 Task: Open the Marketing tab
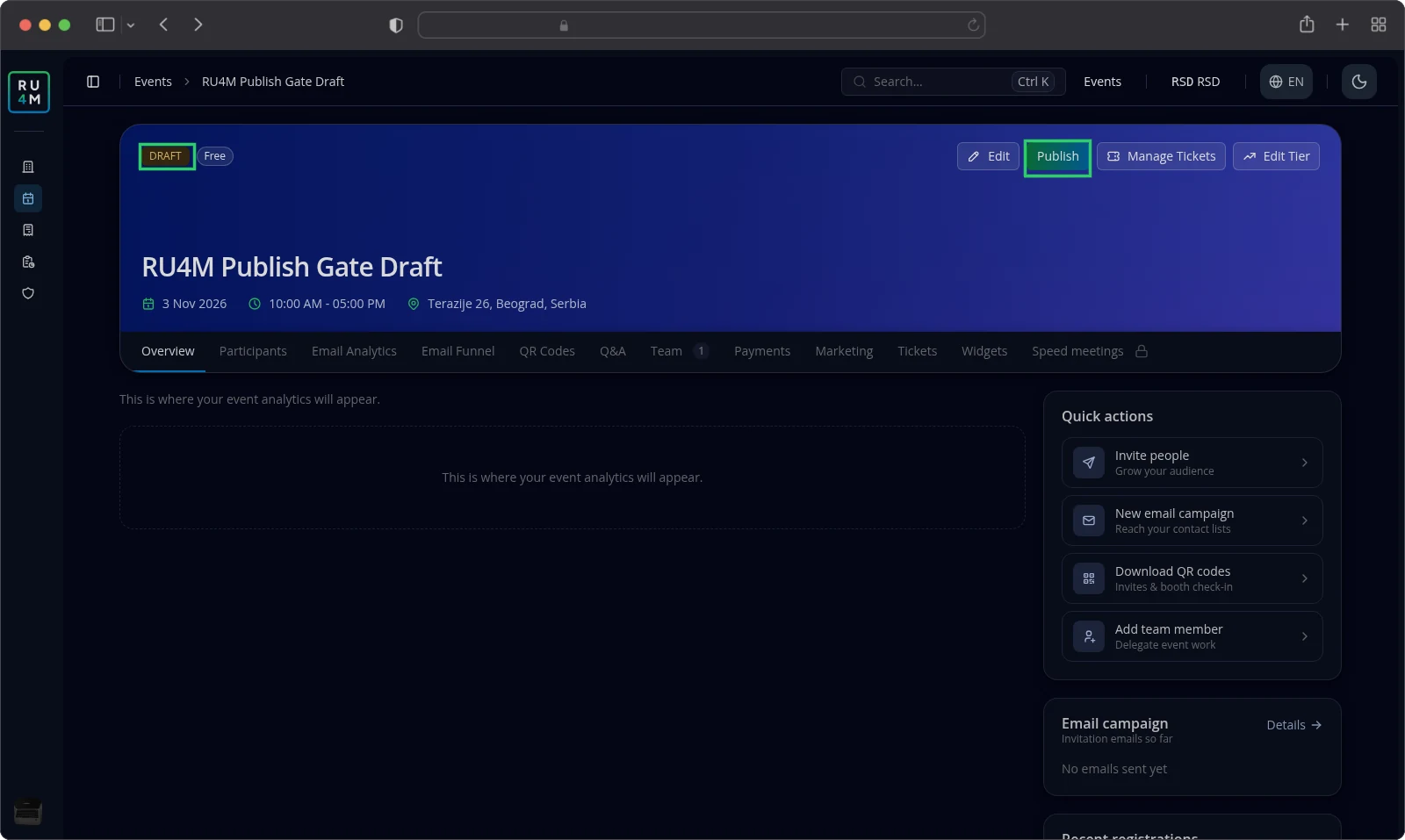(x=844, y=351)
